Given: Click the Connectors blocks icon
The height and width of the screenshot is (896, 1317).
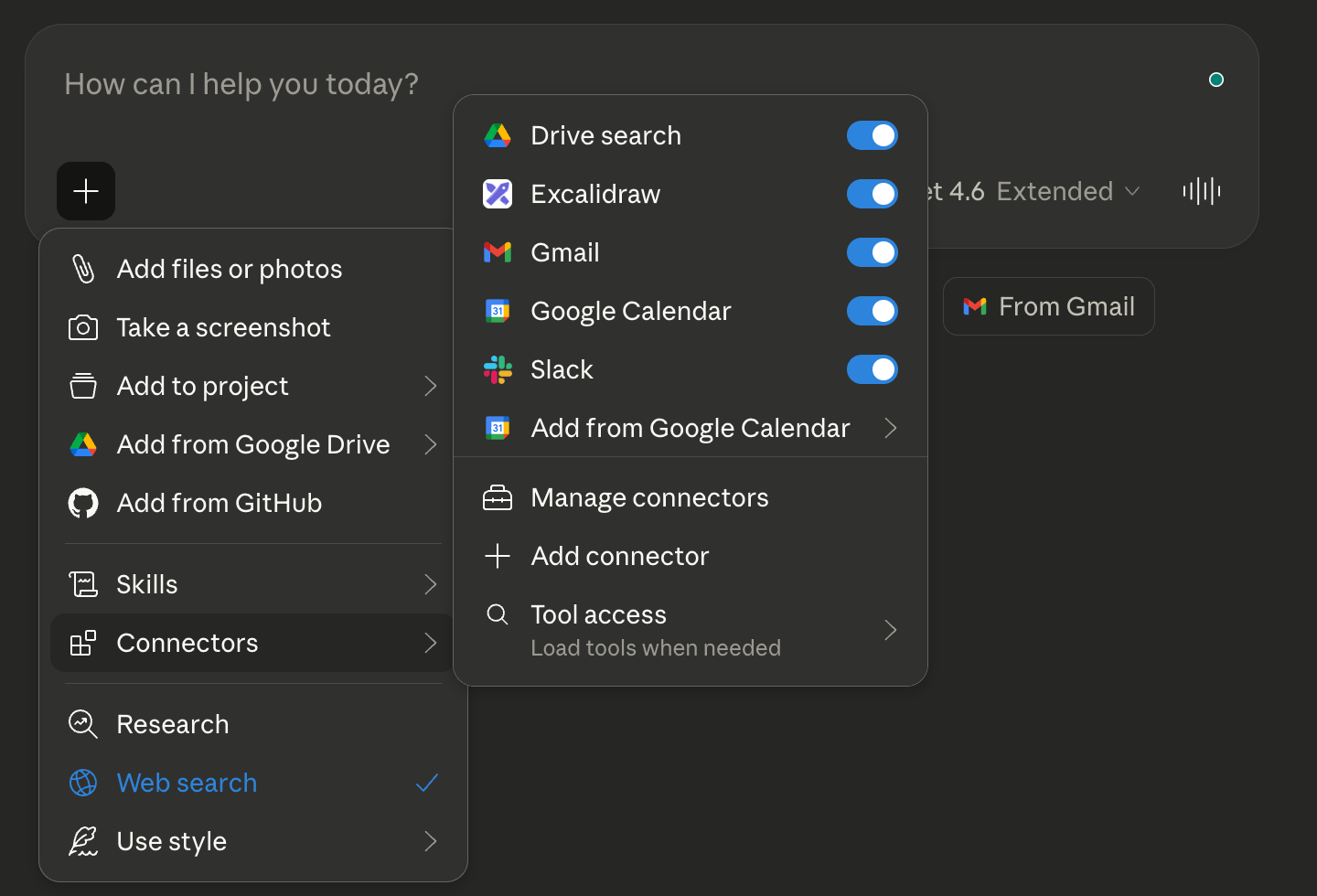Looking at the screenshot, I should coord(83,643).
